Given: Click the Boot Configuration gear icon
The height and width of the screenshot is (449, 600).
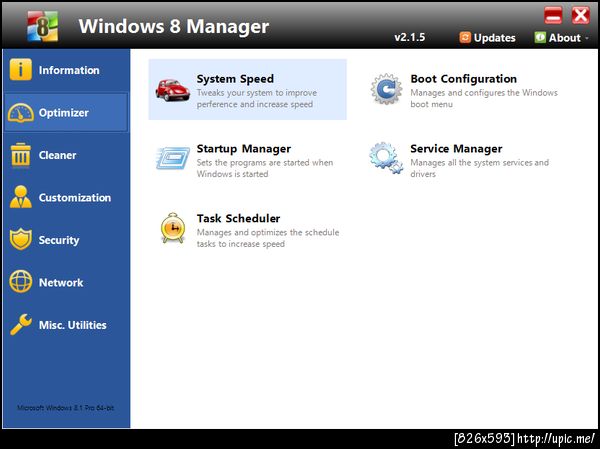Looking at the screenshot, I should click(386, 89).
